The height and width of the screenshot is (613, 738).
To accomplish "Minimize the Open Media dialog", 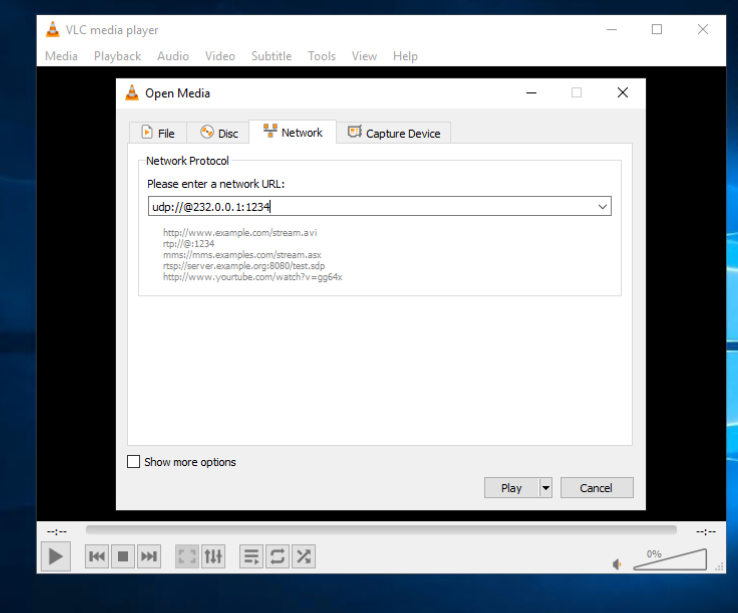I will pos(531,93).
